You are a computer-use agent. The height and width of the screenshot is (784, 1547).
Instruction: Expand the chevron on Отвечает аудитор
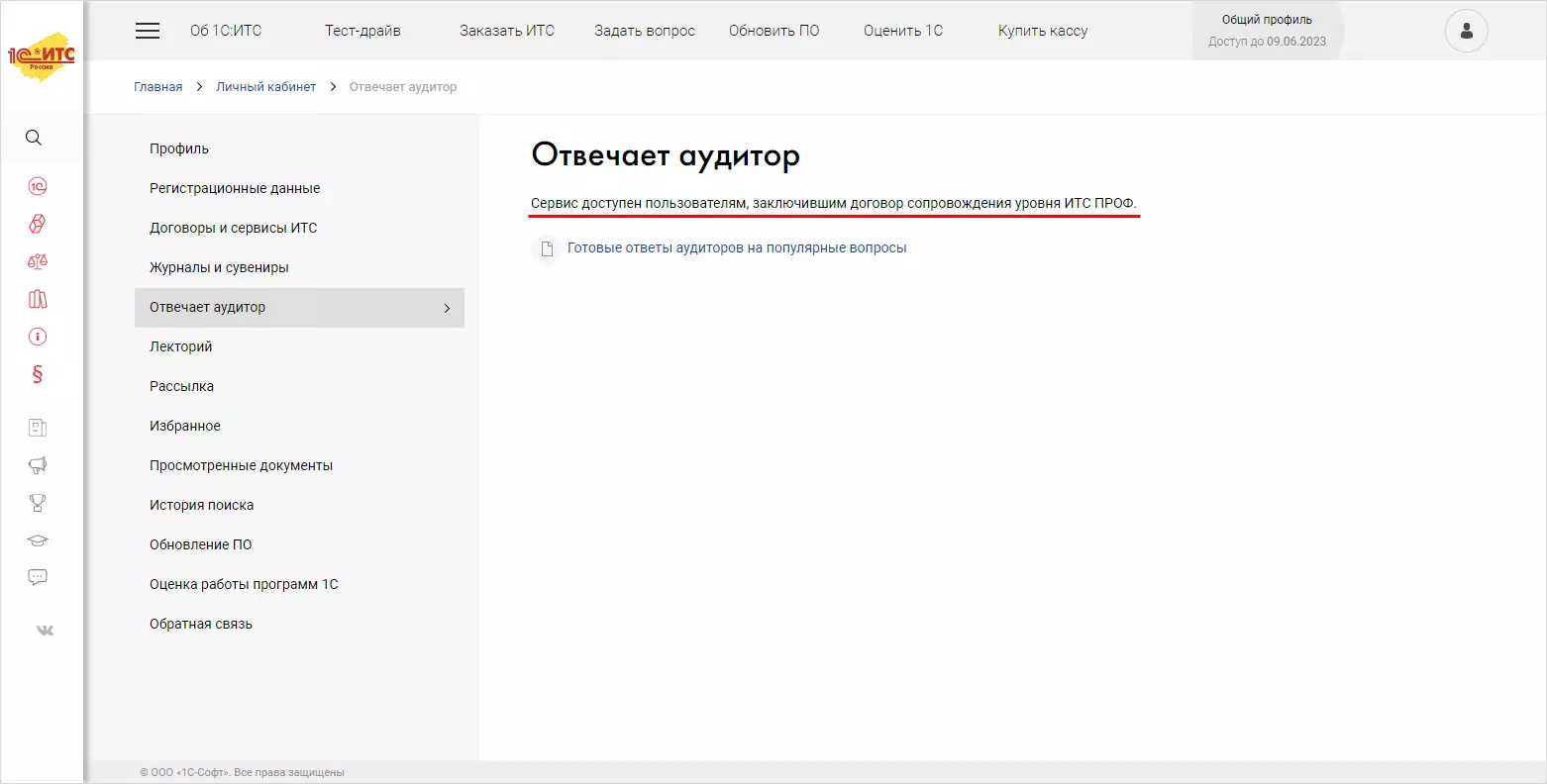[447, 308]
